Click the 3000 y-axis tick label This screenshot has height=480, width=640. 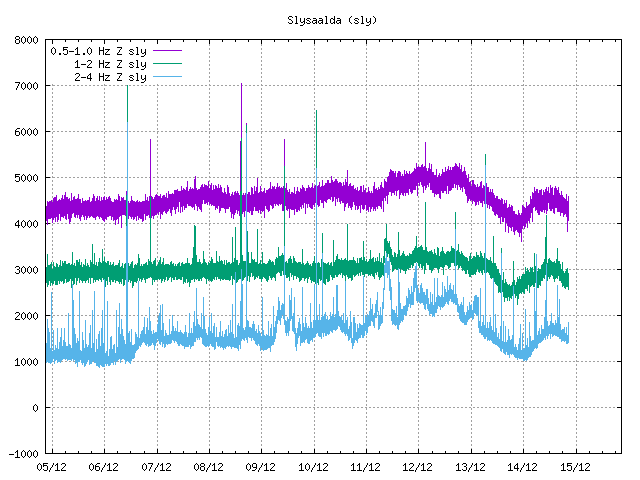click(27, 270)
